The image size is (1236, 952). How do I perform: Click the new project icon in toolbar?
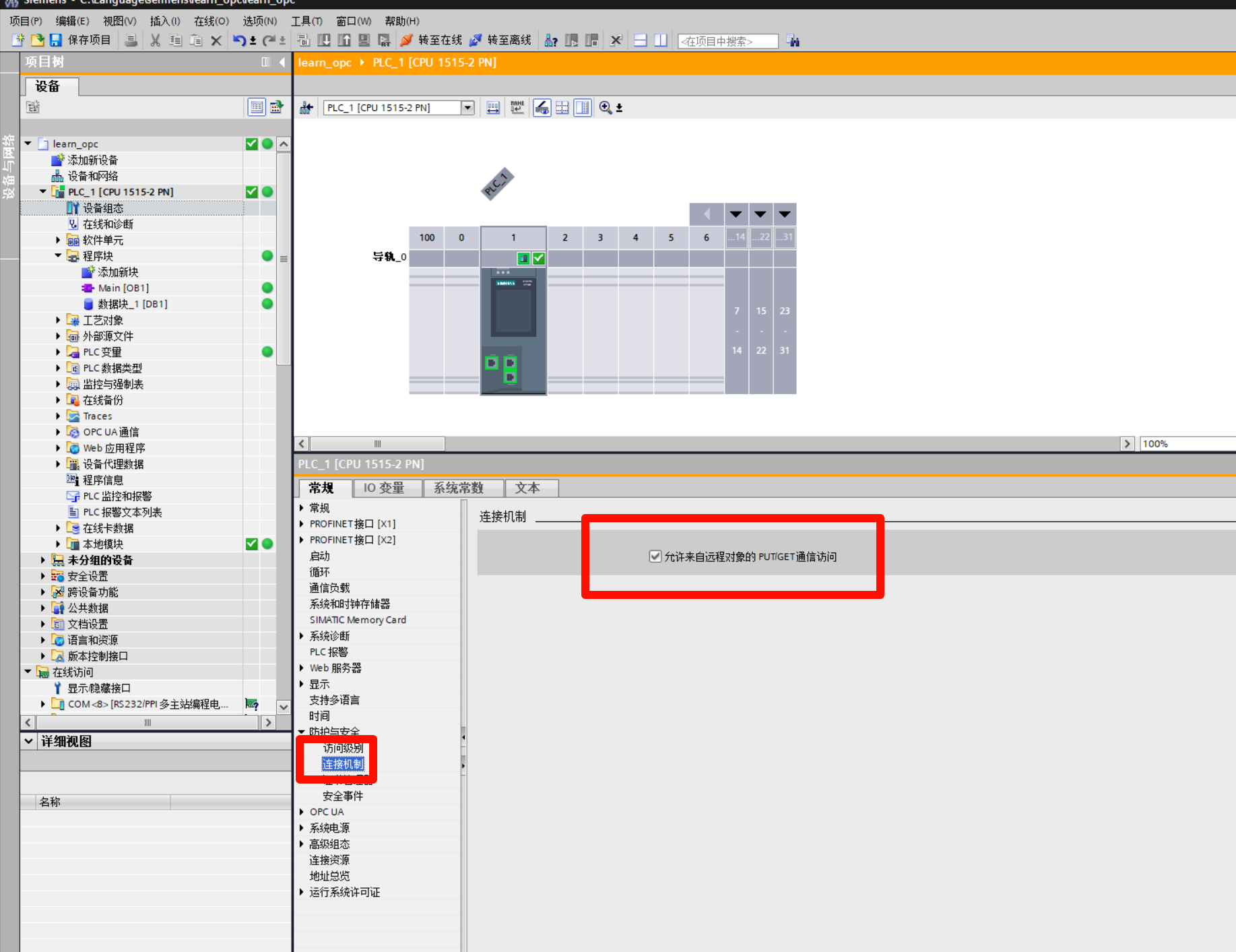point(18,40)
